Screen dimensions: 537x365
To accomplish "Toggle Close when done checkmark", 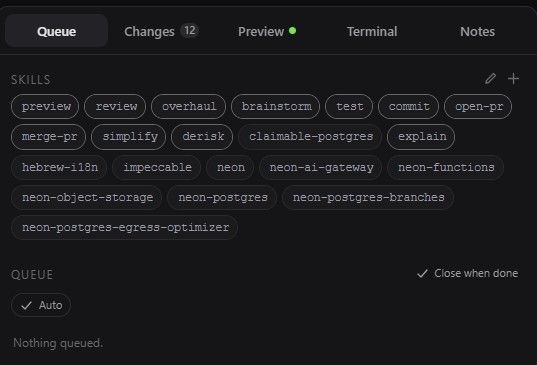I will [x=467, y=273].
